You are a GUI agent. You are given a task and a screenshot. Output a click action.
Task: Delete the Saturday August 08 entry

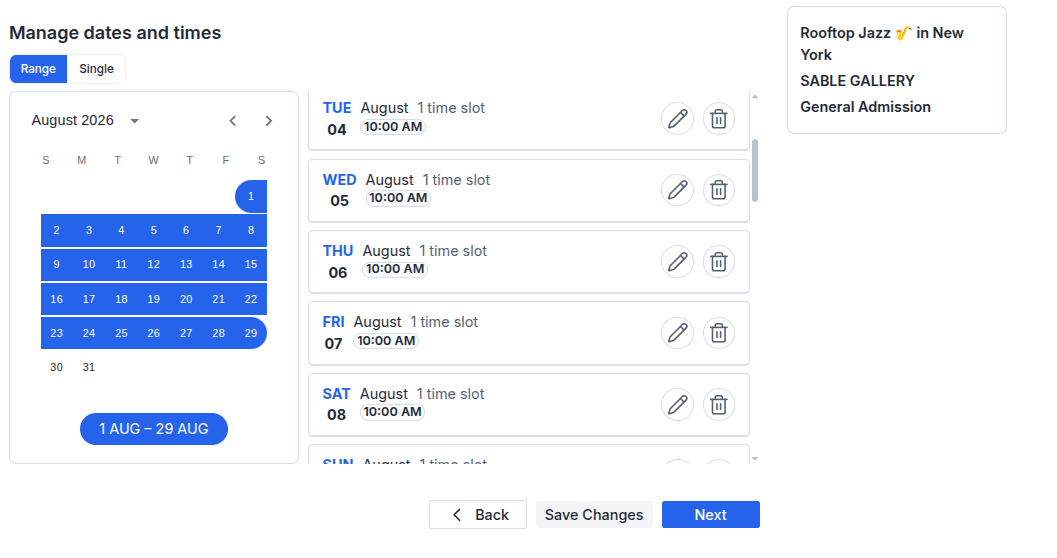pos(719,404)
